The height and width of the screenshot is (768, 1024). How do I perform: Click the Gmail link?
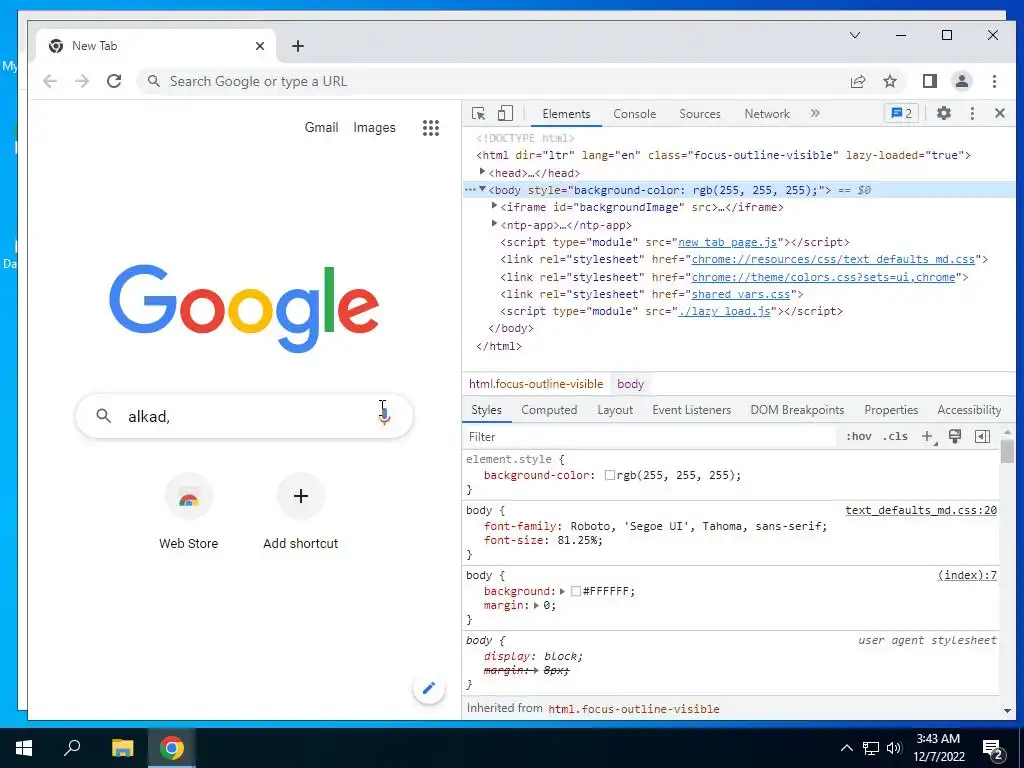[321, 127]
